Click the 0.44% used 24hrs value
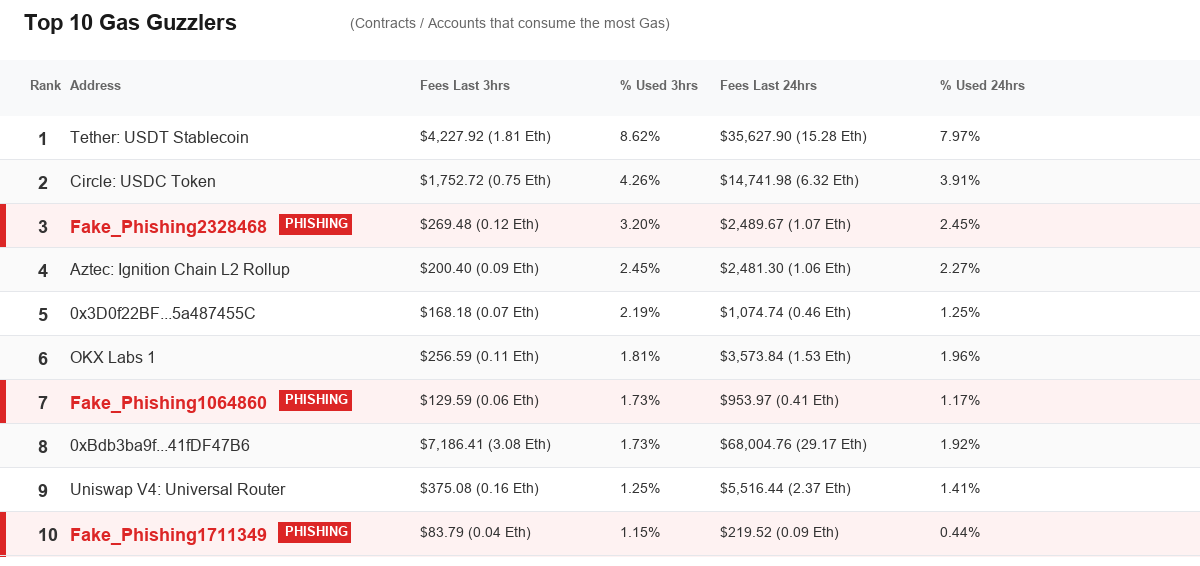Image resolution: width=1200 pixels, height=566 pixels. point(960,532)
